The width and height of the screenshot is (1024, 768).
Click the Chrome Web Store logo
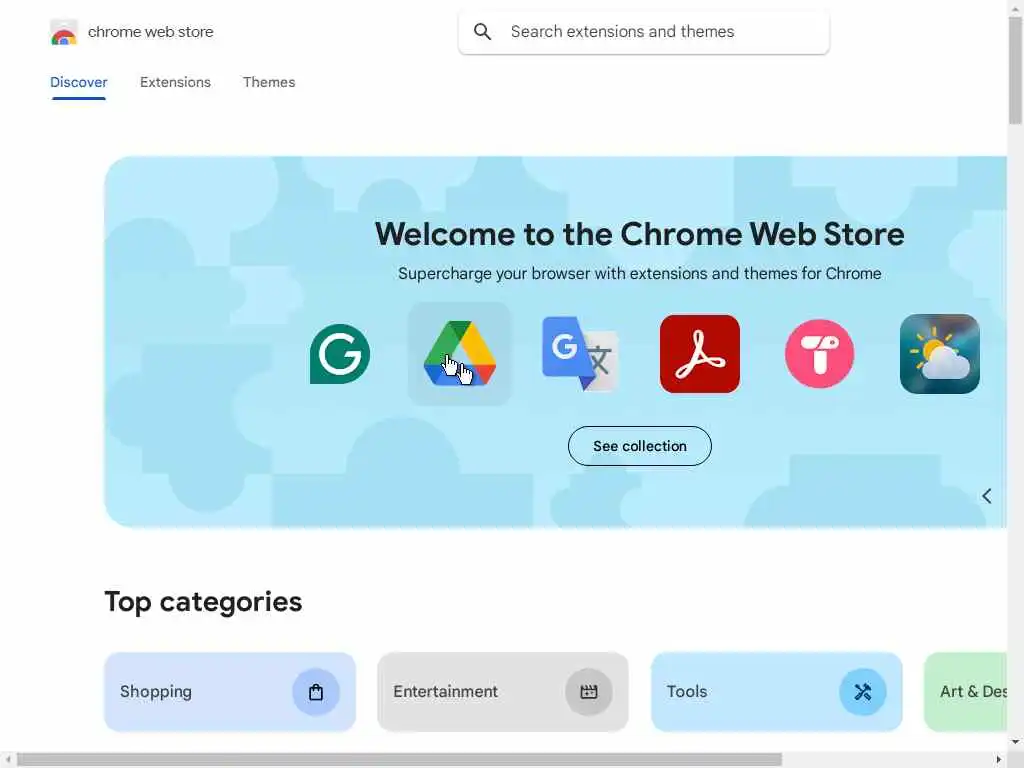[x=63, y=32]
